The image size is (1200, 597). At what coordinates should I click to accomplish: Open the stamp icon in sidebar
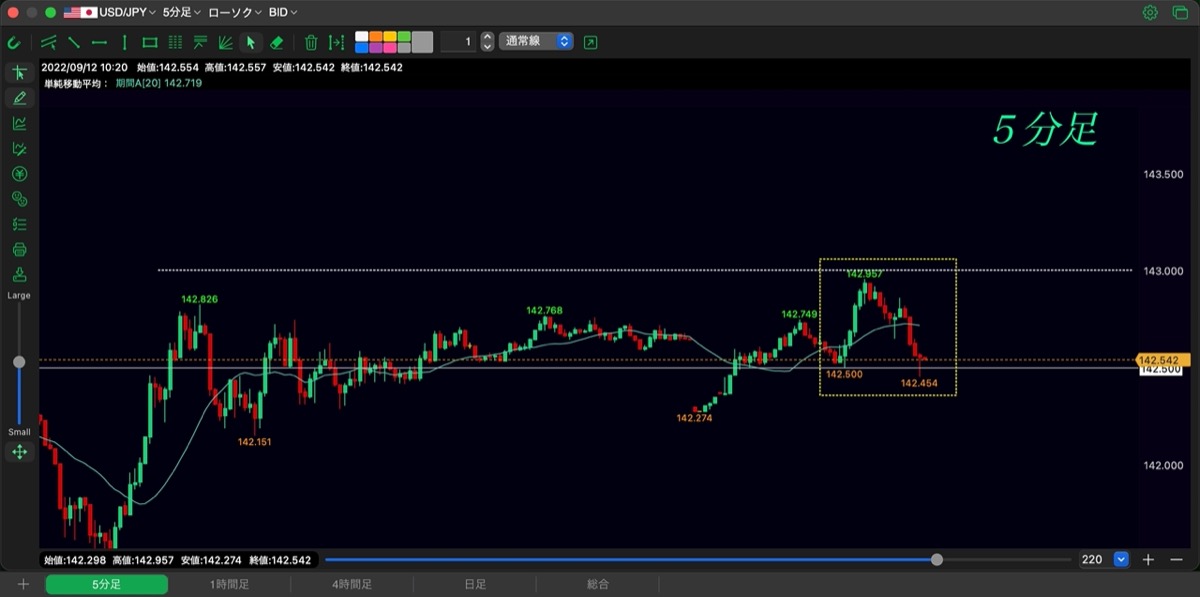pos(19,274)
